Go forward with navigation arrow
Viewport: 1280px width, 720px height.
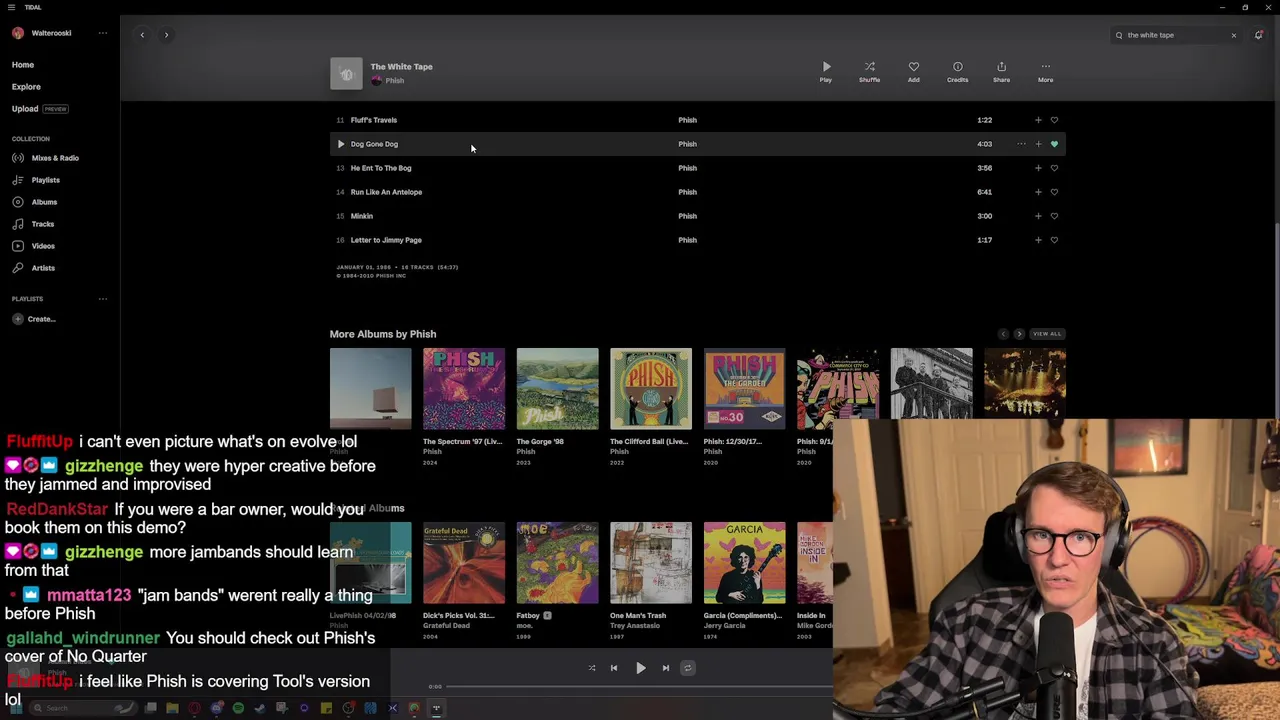pyautogui.click(x=166, y=35)
